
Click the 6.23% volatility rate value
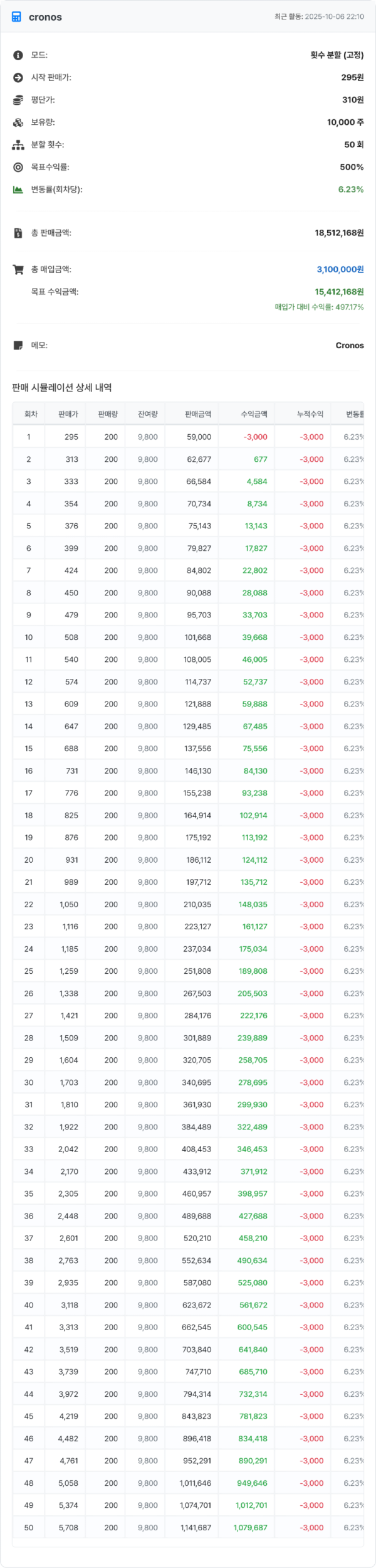(x=350, y=189)
